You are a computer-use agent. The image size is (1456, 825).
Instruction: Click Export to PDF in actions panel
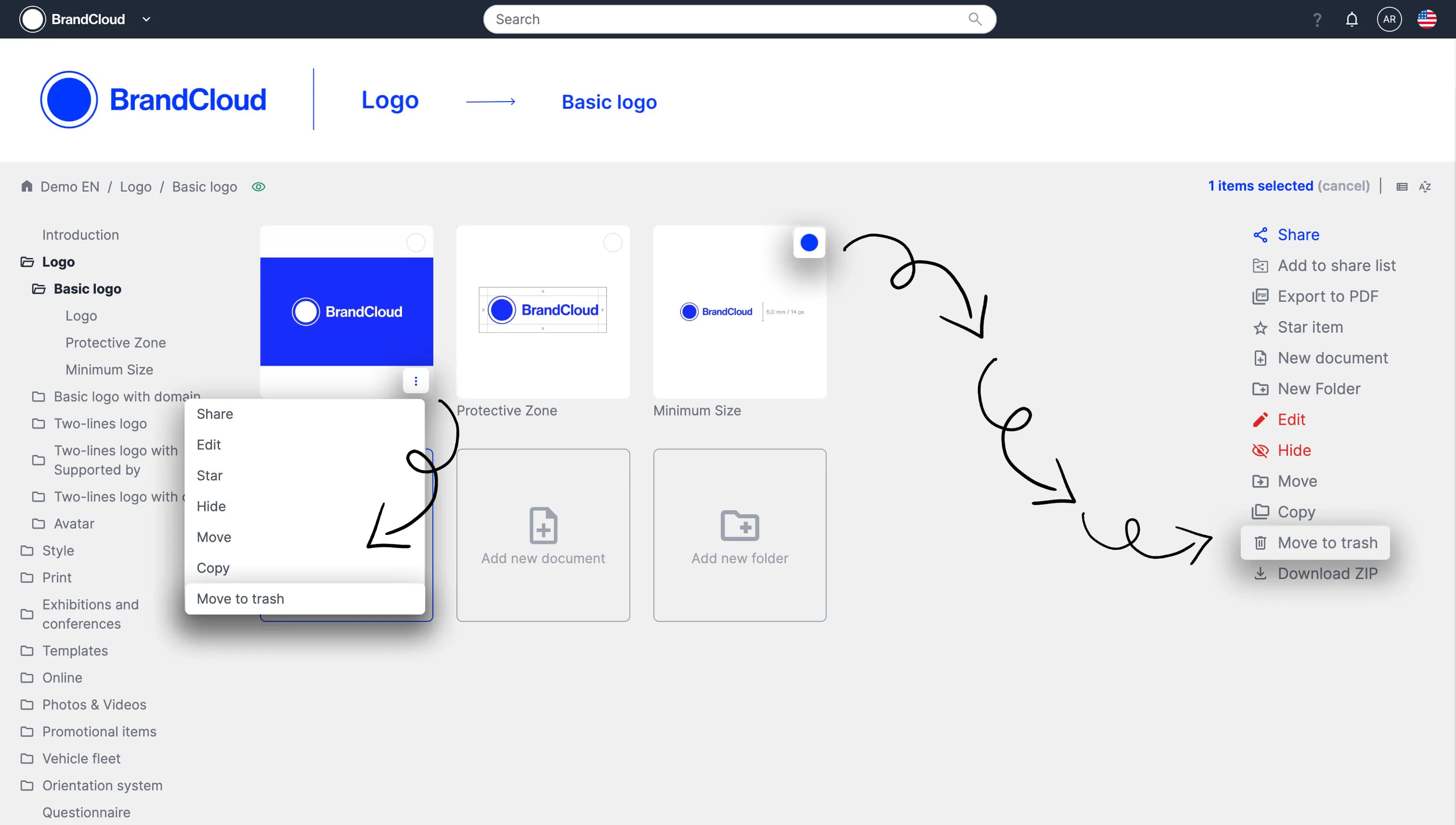click(1327, 296)
